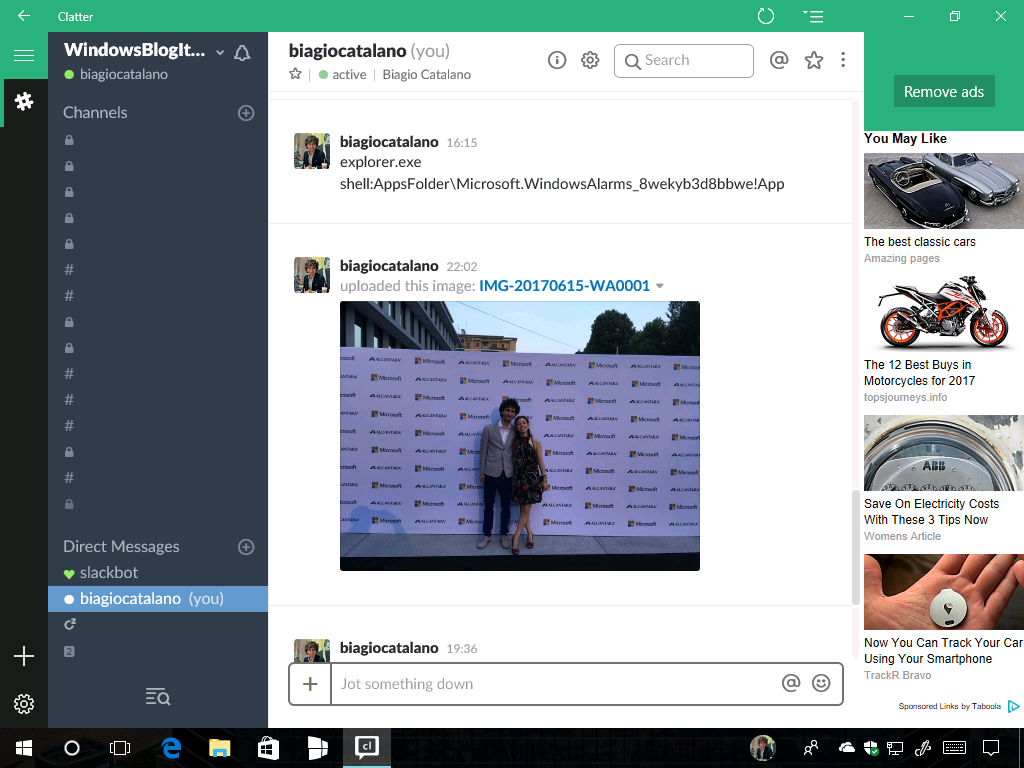The height and width of the screenshot is (768, 1024).
Task: Open the motorcycle ad image
Action: tap(944, 313)
